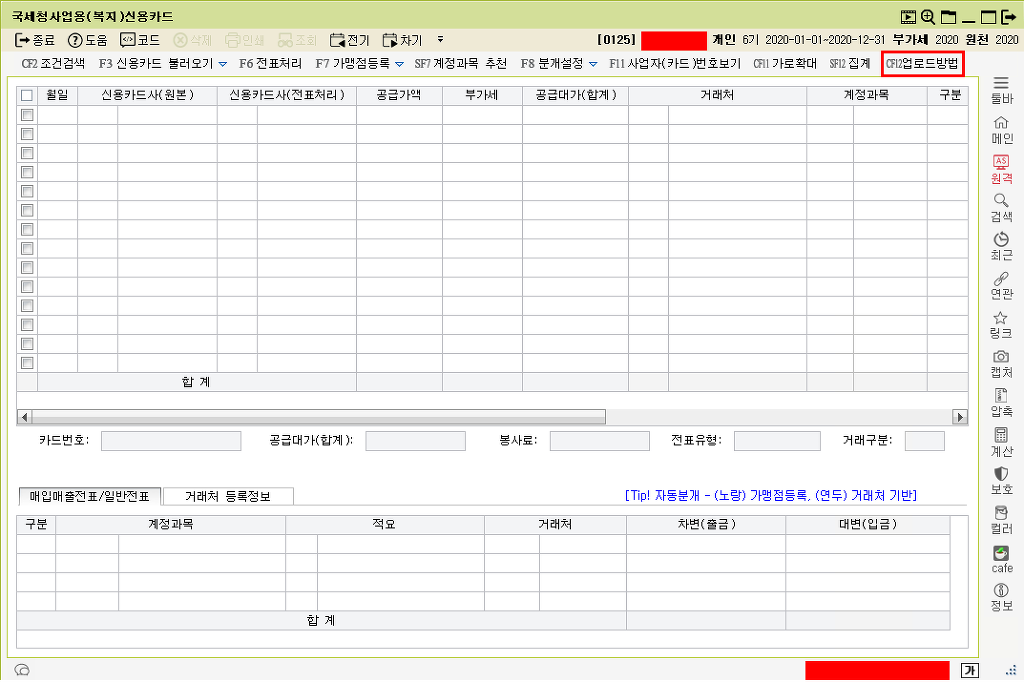Go to next period with 차기
1024x682 pixels.
pyautogui.click(x=402, y=40)
